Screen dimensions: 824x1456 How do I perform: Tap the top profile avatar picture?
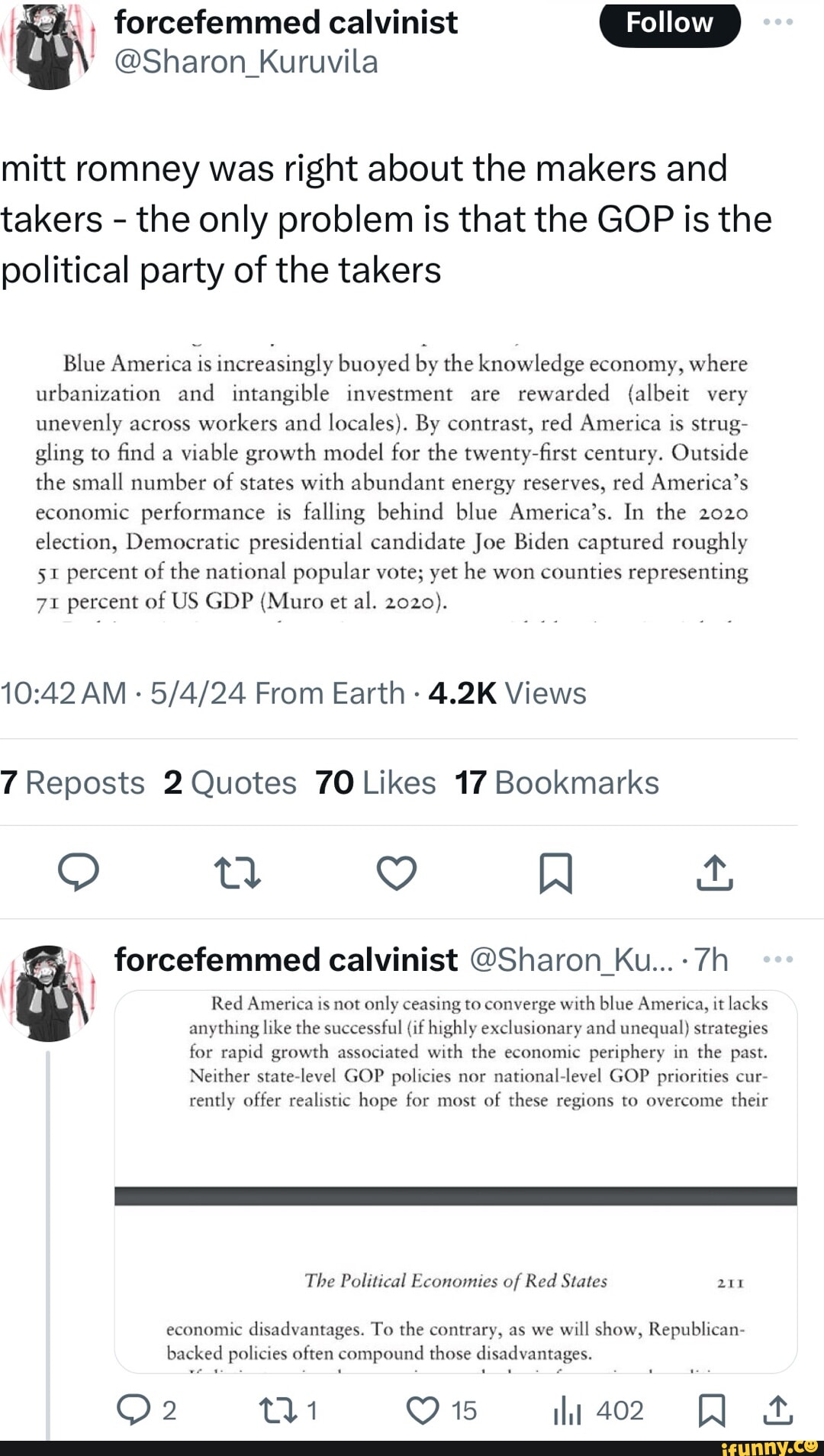tap(48, 46)
